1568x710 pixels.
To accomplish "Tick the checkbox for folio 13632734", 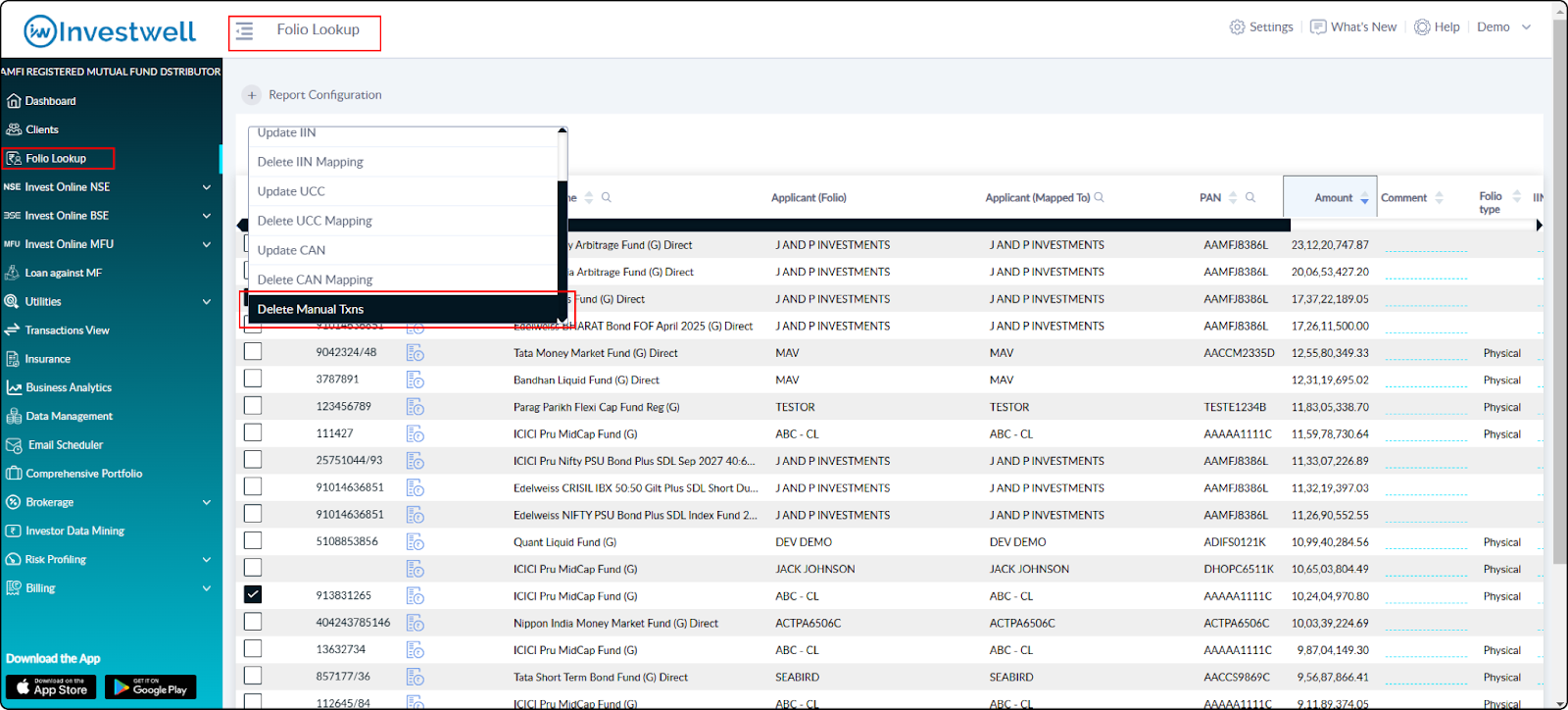I will click(x=253, y=648).
